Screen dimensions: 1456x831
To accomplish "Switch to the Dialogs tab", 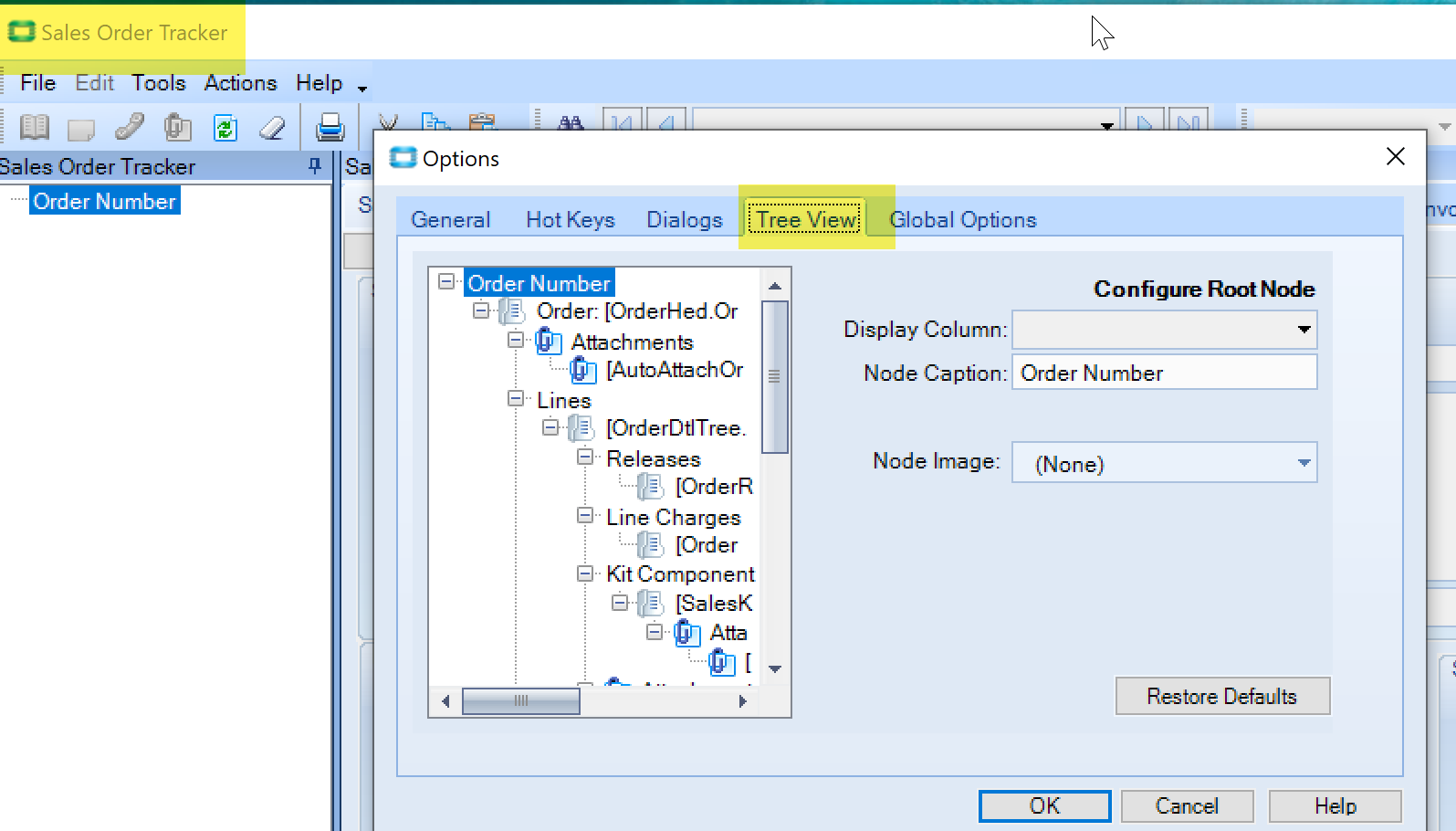I will tap(685, 220).
